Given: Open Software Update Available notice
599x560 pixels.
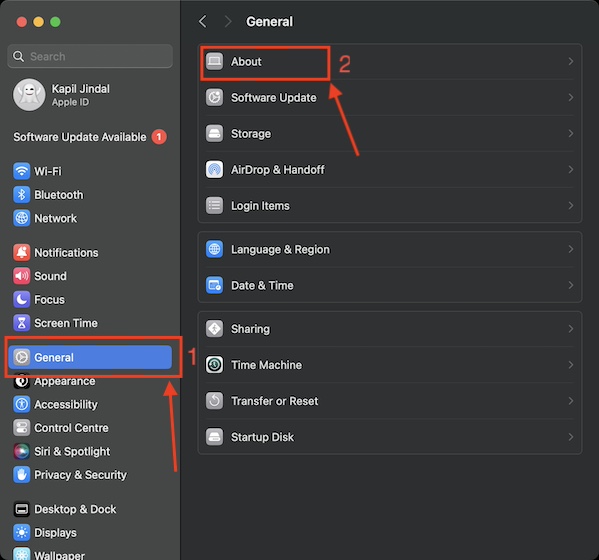Looking at the screenshot, I should (90, 137).
